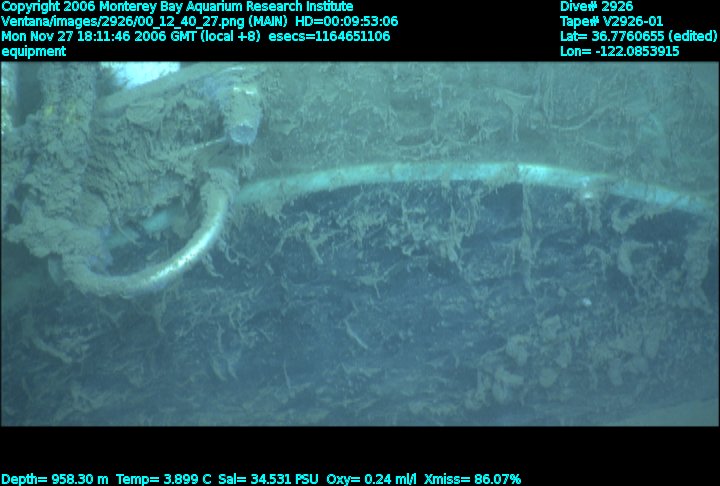The width and height of the screenshot is (720, 486).
Task: Click the Dive# 2926 text
Action: 596,7
